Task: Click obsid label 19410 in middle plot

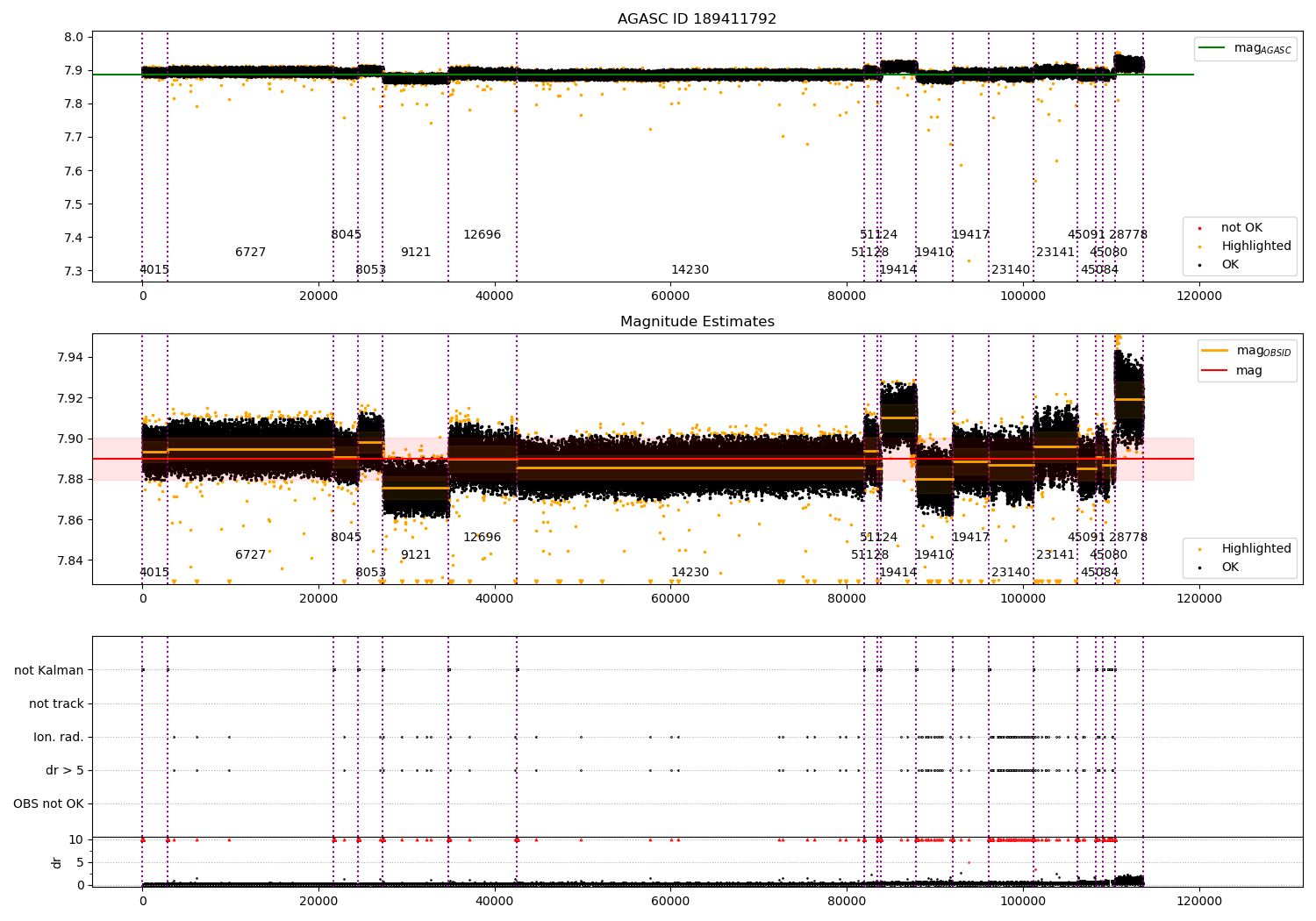Action: tap(934, 555)
